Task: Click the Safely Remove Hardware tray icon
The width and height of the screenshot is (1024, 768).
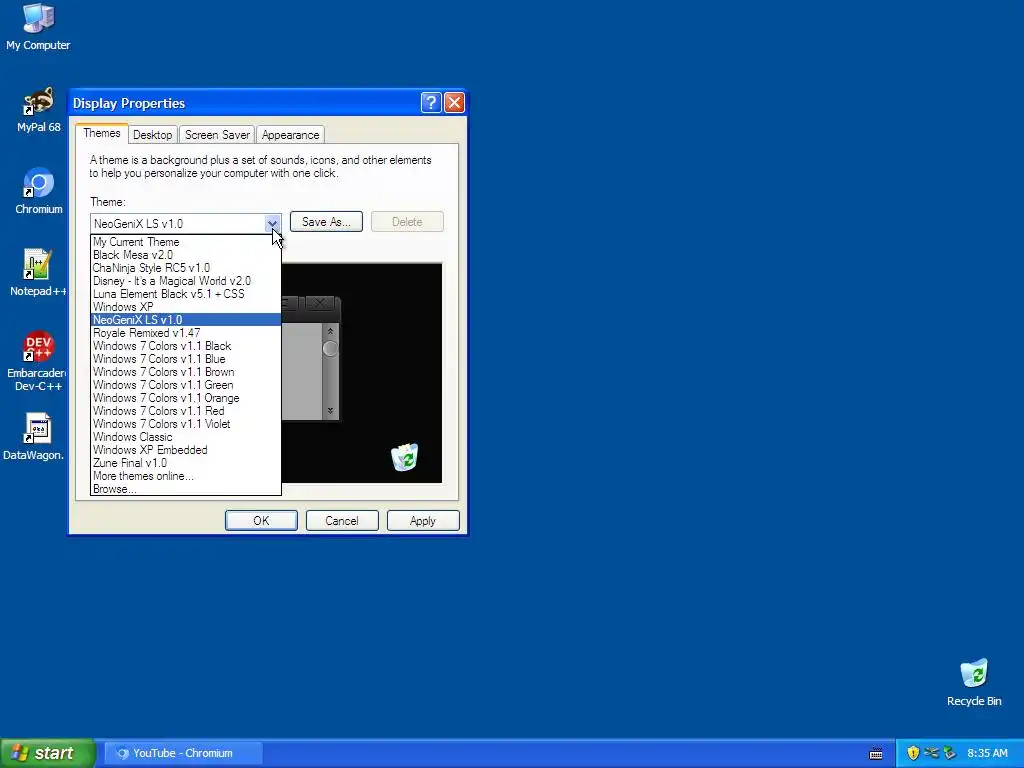Action: point(949,753)
